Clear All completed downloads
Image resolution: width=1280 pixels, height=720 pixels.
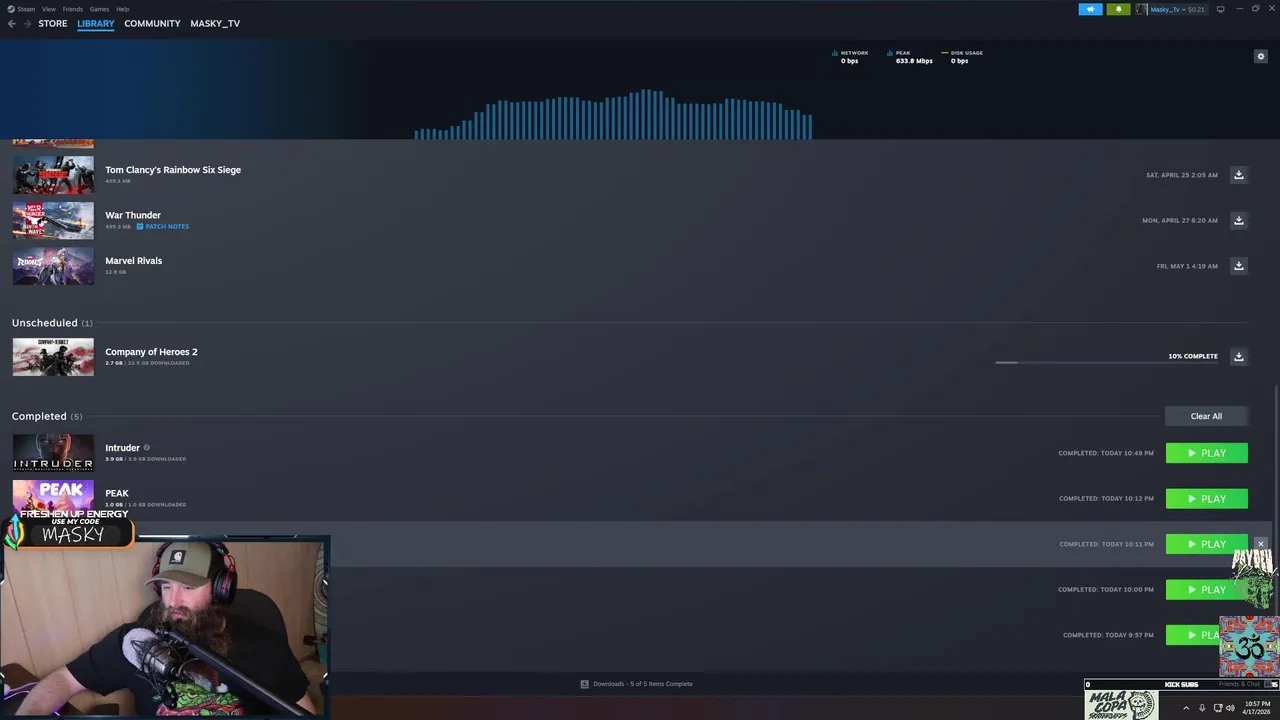click(x=1206, y=416)
